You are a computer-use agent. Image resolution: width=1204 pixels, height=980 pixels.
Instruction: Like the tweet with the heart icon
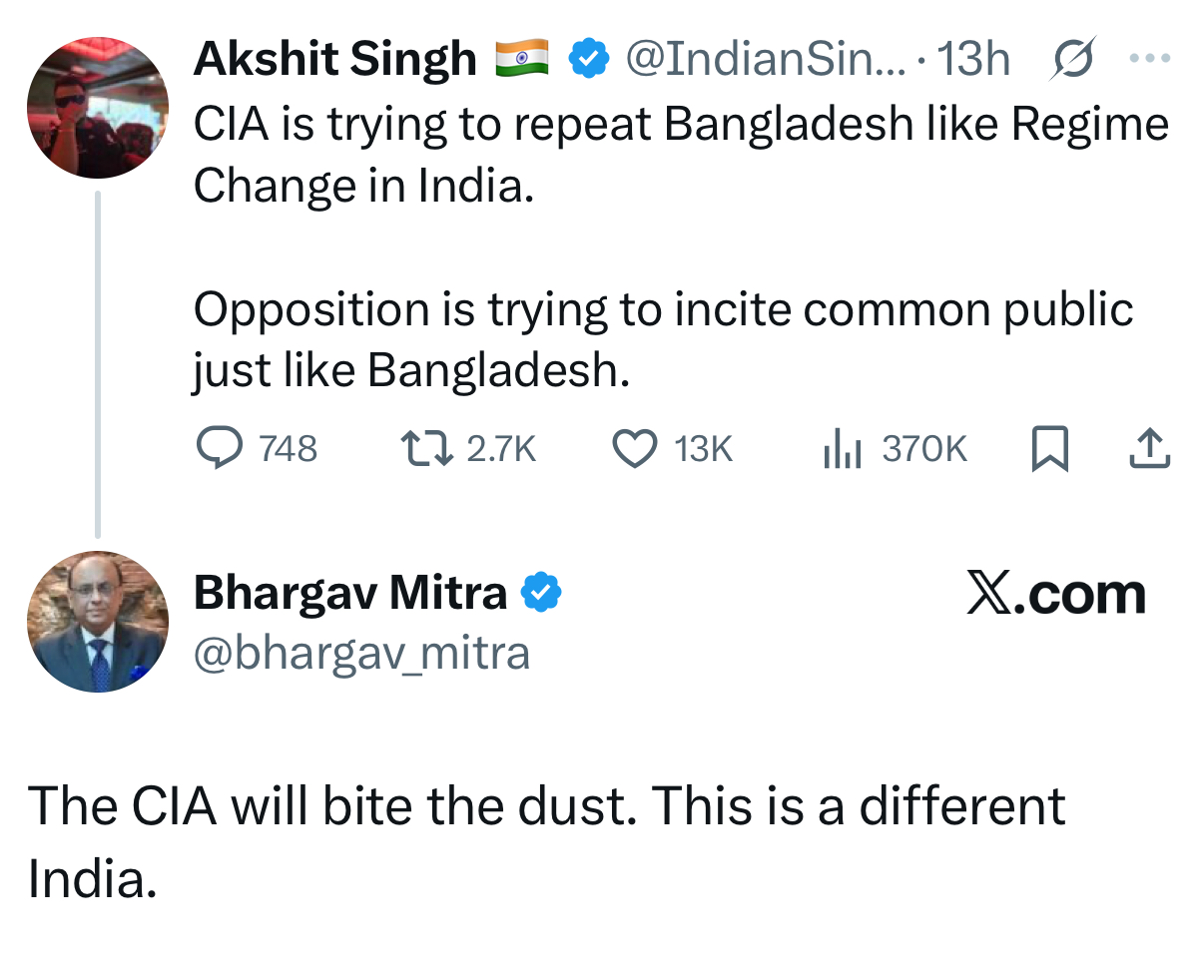coord(635,448)
